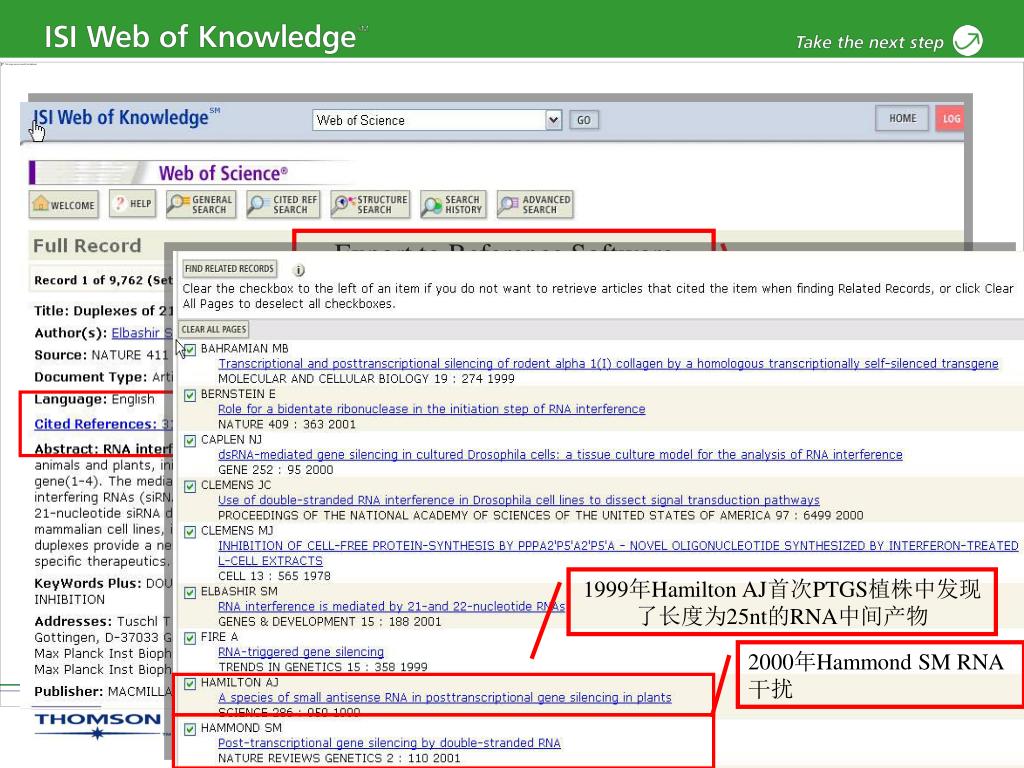Open RNA interference is mediated by 21-and 22-nucleotide article
1024x768 pixels.
pyautogui.click(x=391, y=607)
